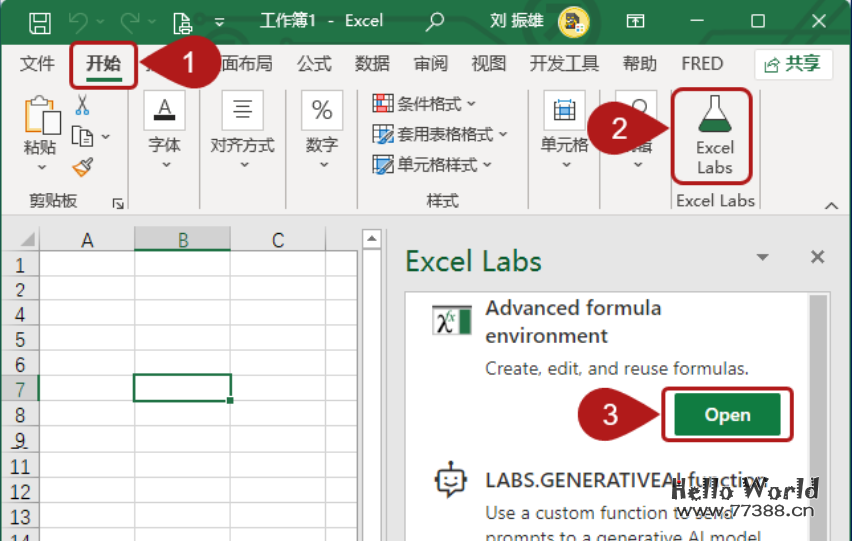Open the 视图 ribbon tab
The width and height of the screenshot is (852, 541).
488,64
